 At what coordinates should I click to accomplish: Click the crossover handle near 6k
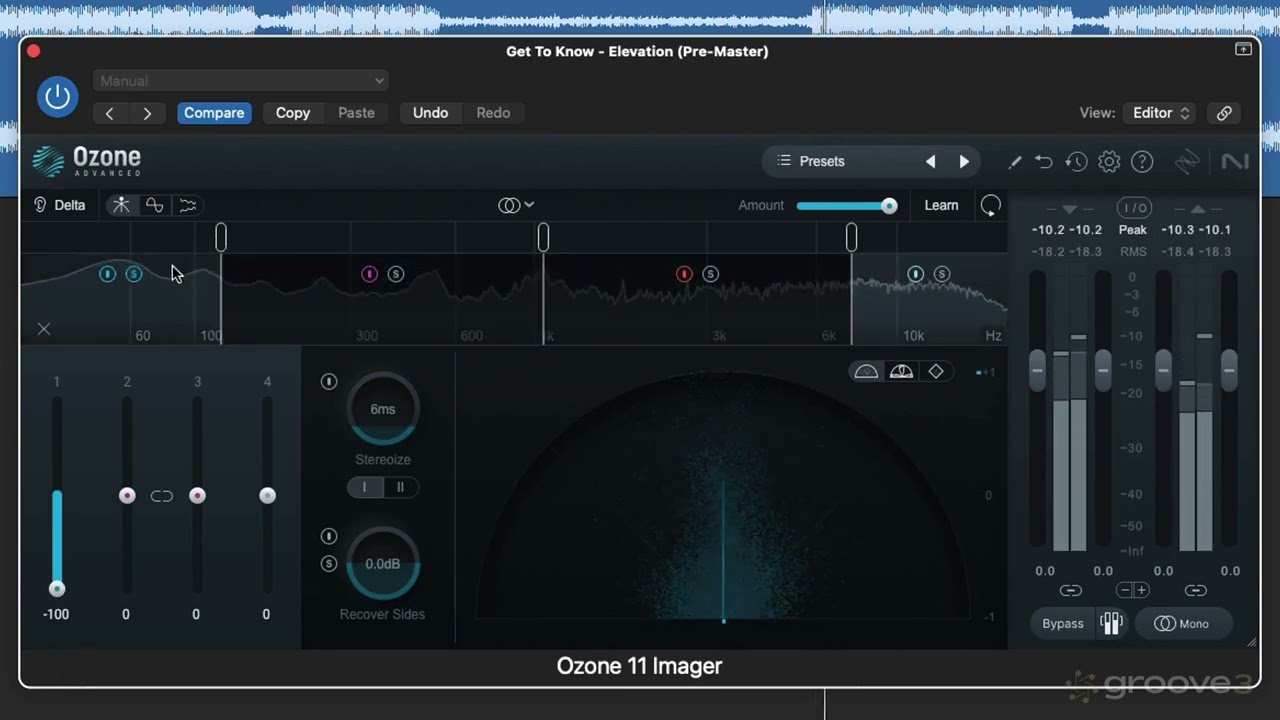pyautogui.click(x=851, y=237)
